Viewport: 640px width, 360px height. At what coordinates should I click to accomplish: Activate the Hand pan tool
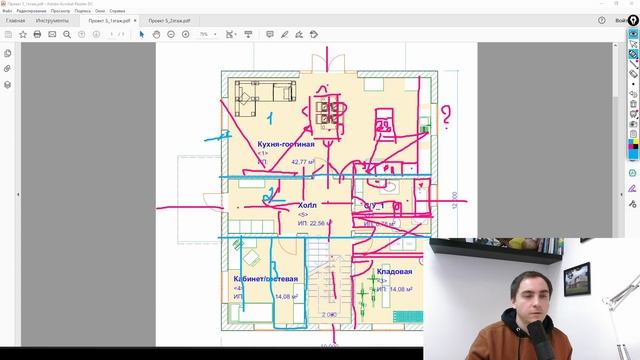click(156, 35)
